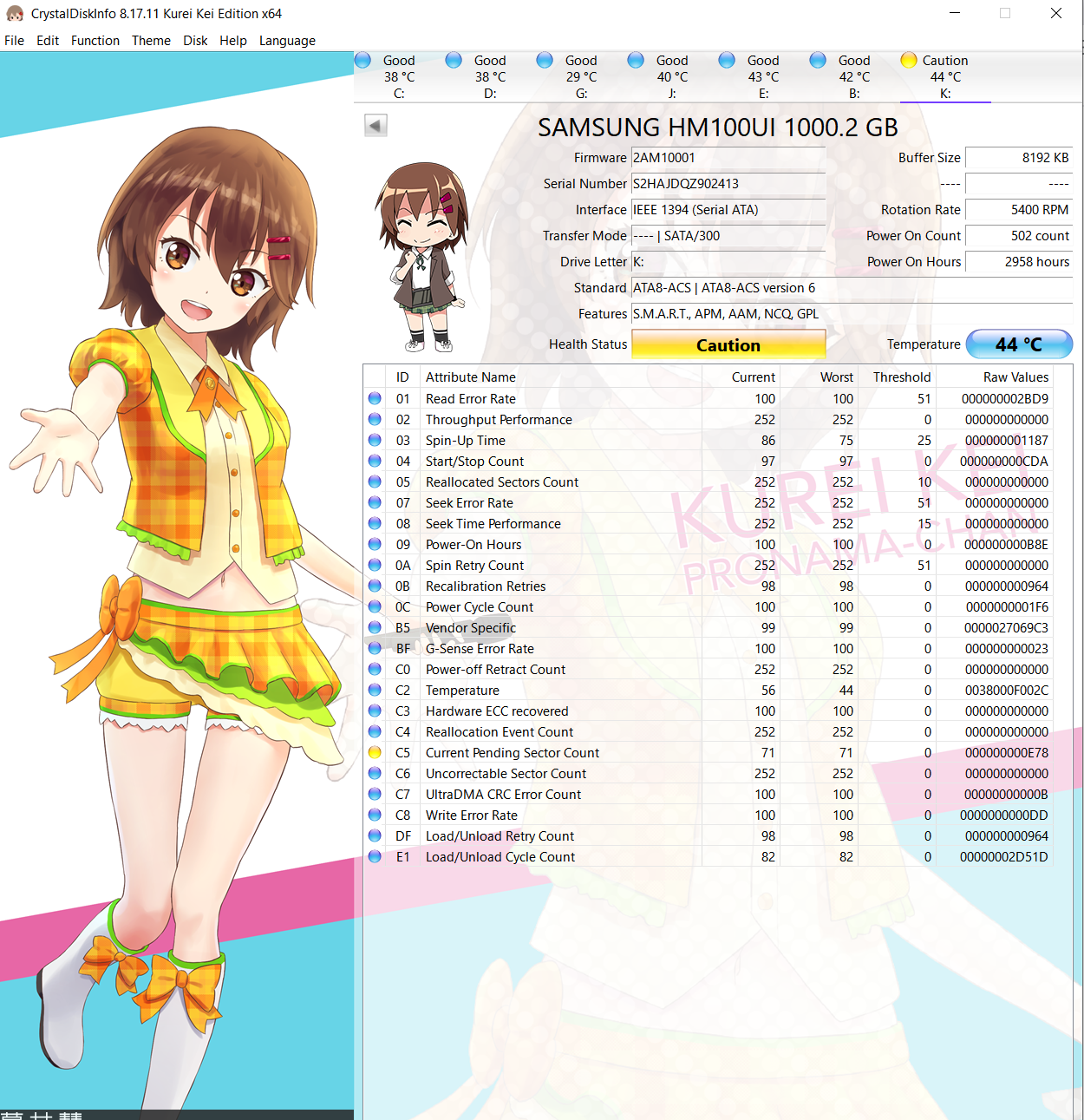Image resolution: width=1084 pixels, height=1120 pixels.
Task: Click status orb of Spin-Up Time row
Action: (375, 440)
